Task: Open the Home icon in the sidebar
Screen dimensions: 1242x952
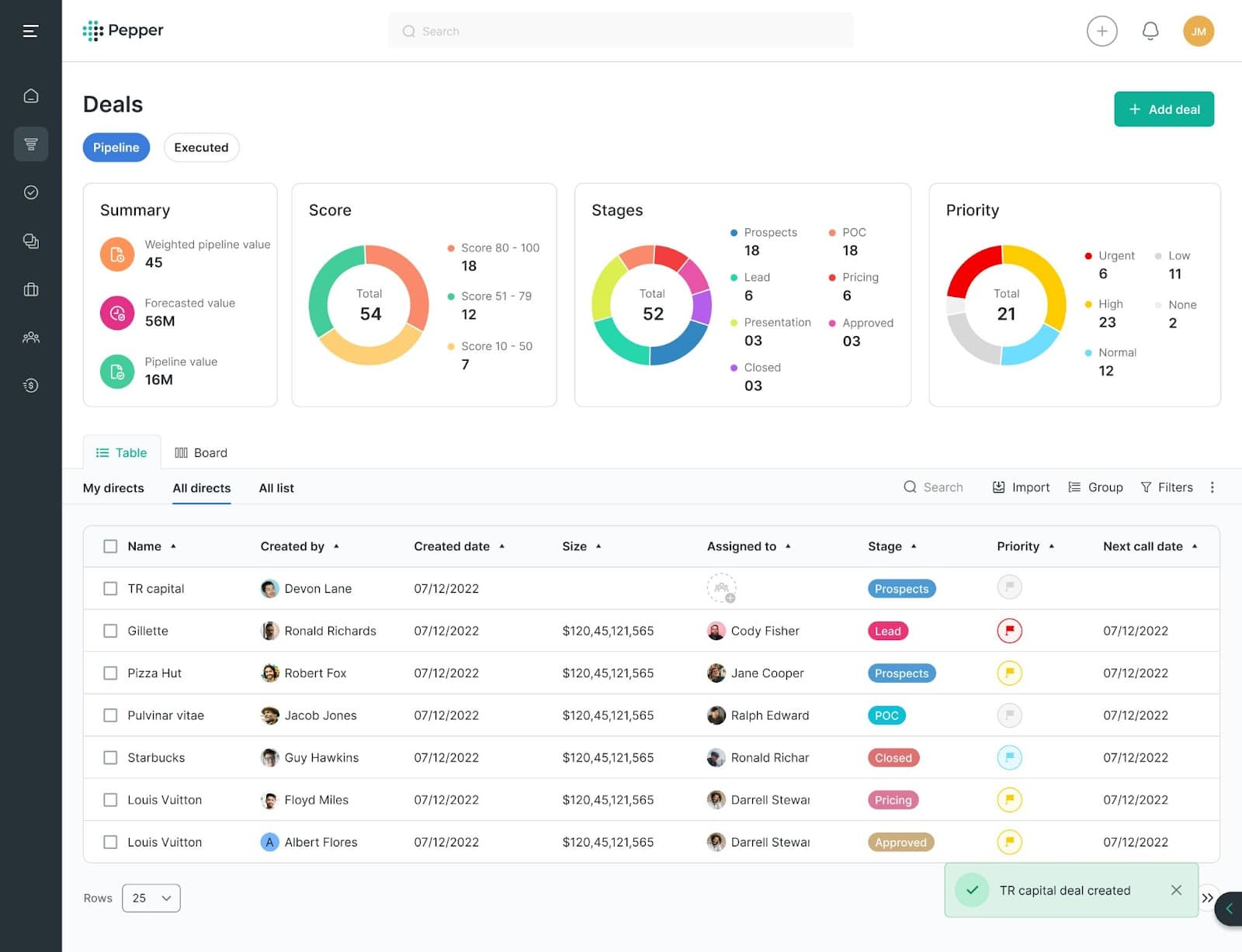Action: 31,95
